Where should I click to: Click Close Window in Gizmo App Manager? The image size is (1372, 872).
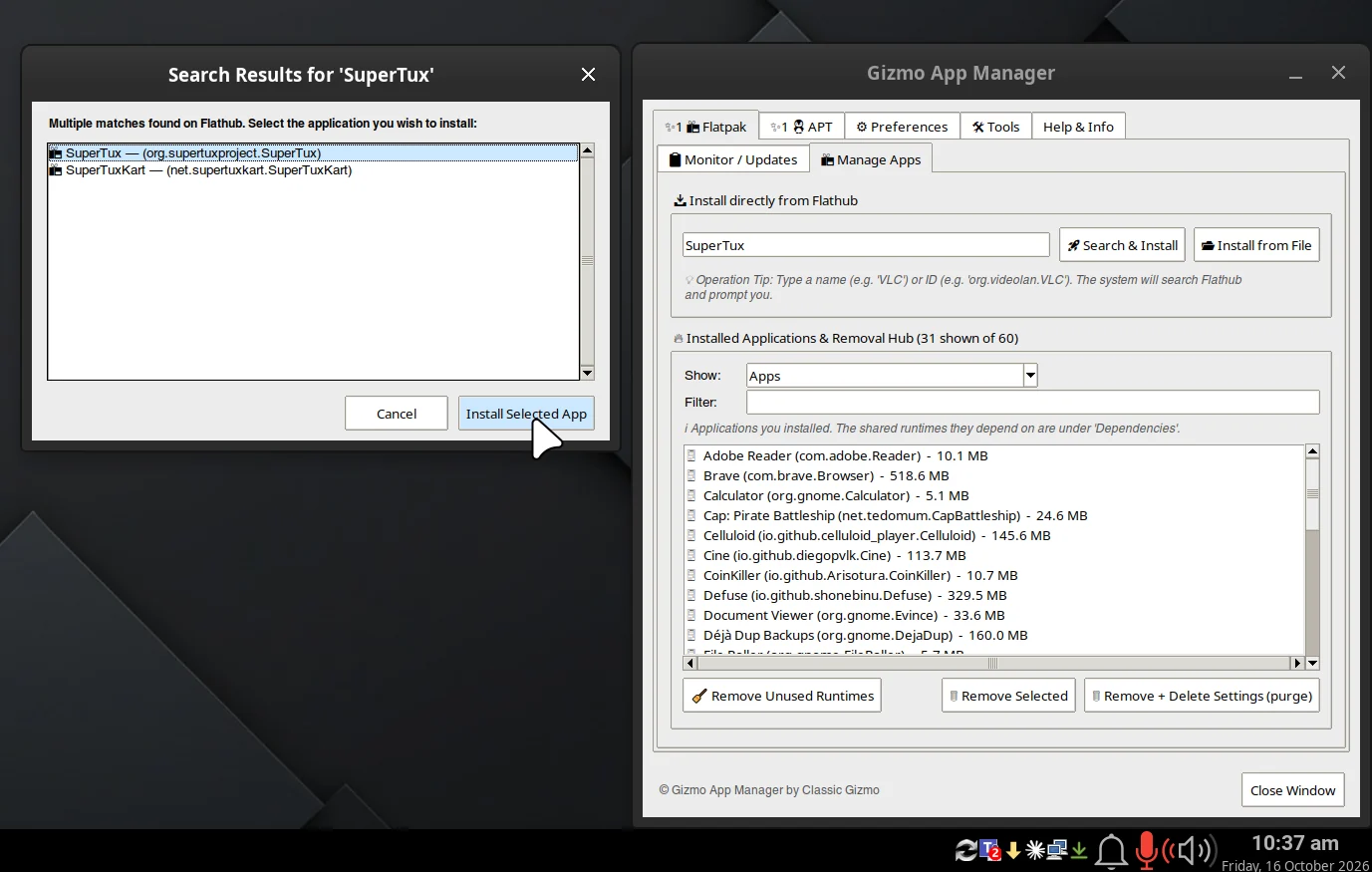coord(1292,790)
